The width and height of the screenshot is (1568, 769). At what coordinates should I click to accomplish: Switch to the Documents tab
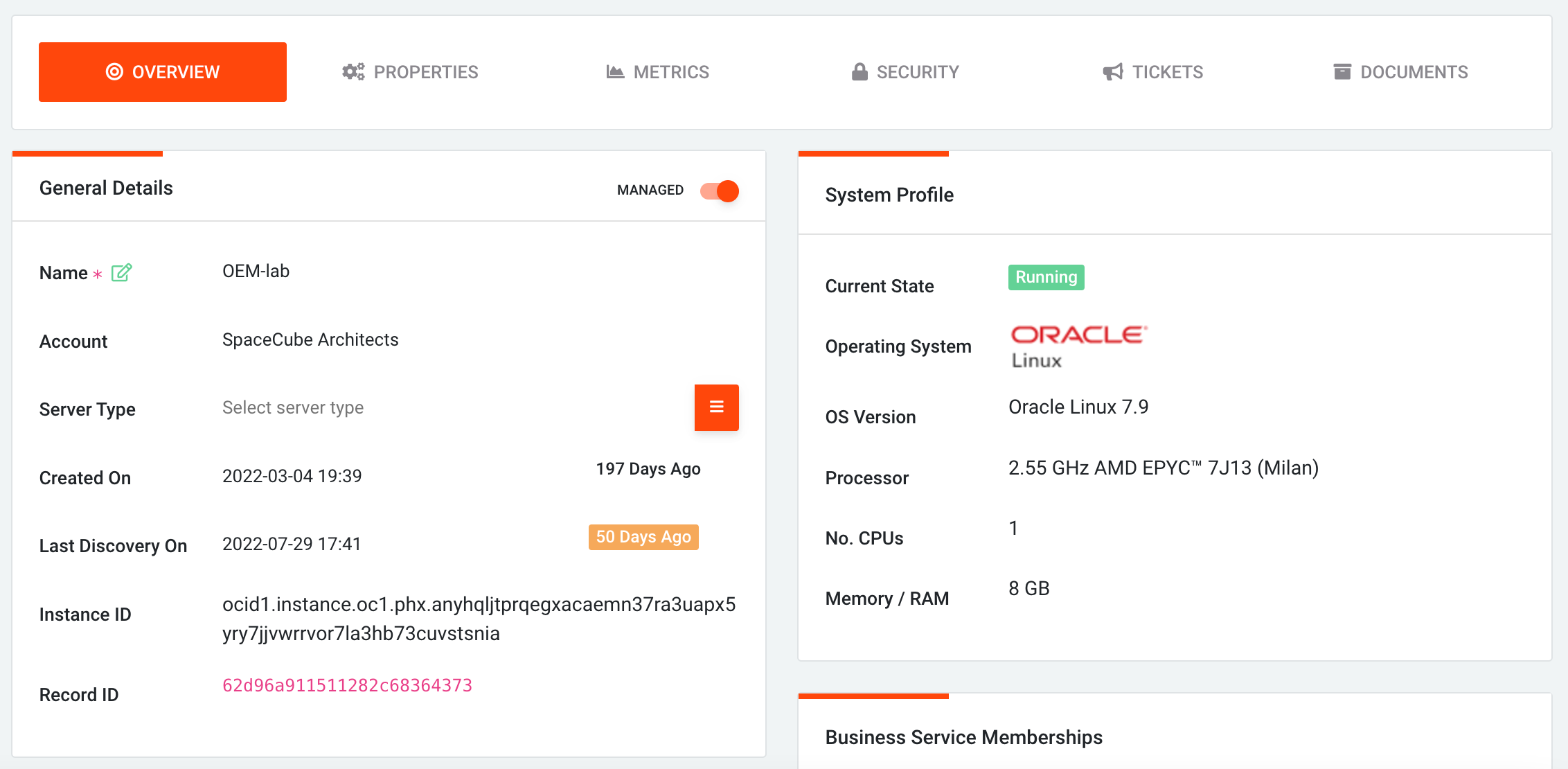tap(1400, 72)
